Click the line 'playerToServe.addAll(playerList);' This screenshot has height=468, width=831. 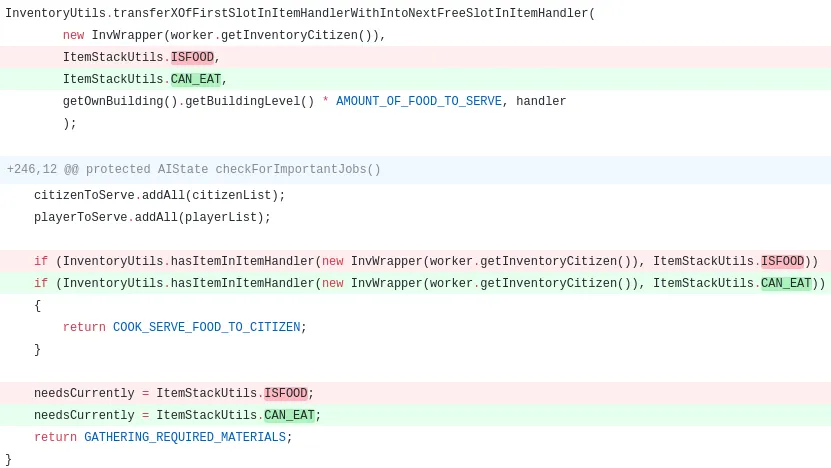coord(152,217)
